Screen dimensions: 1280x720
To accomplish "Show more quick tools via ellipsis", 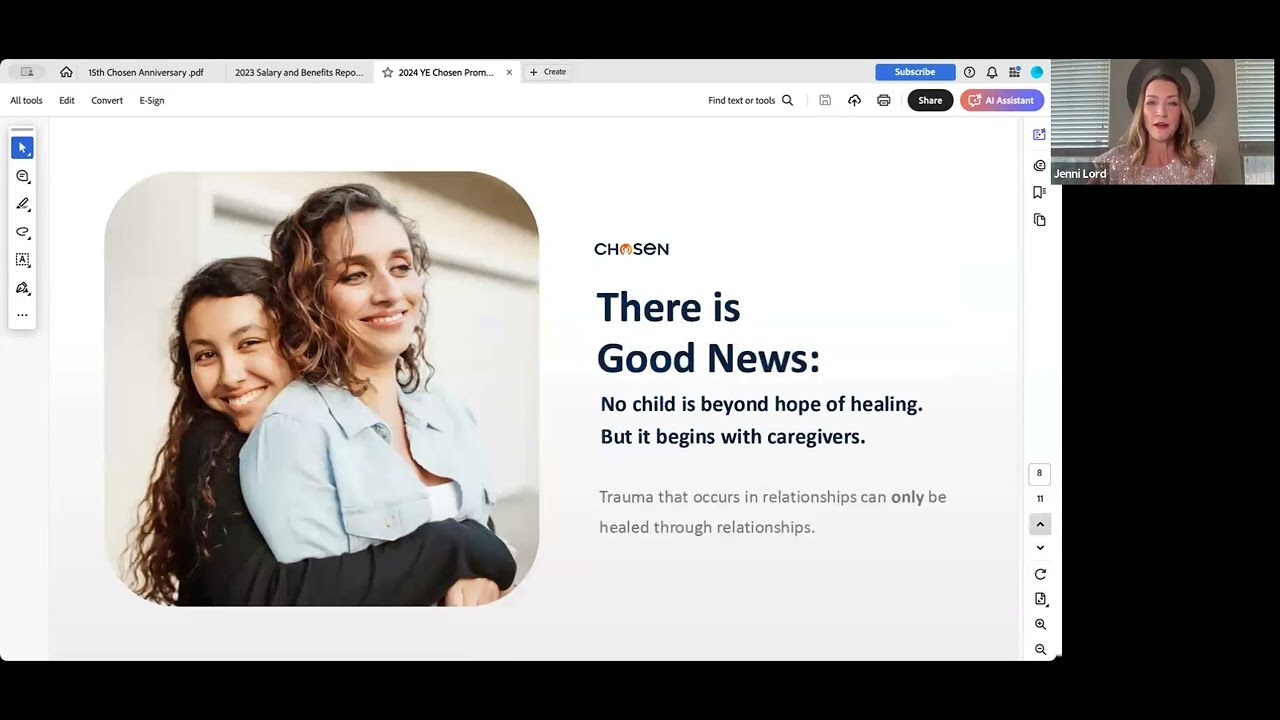I will pos(22,315).
